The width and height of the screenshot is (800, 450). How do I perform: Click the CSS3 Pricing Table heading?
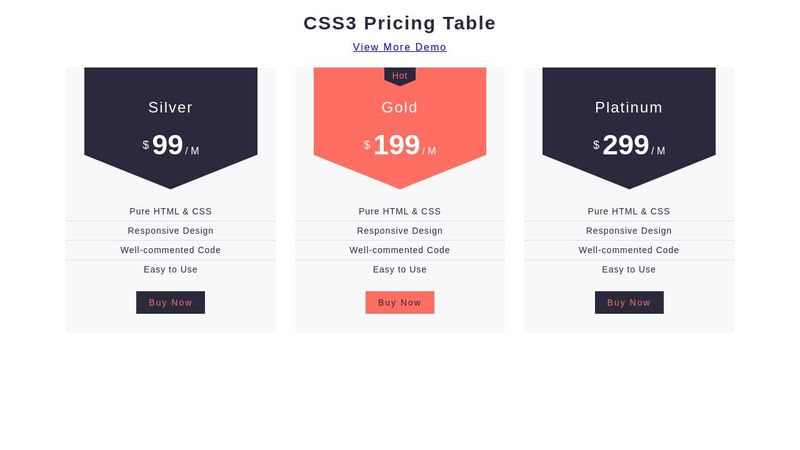point(399,23)
